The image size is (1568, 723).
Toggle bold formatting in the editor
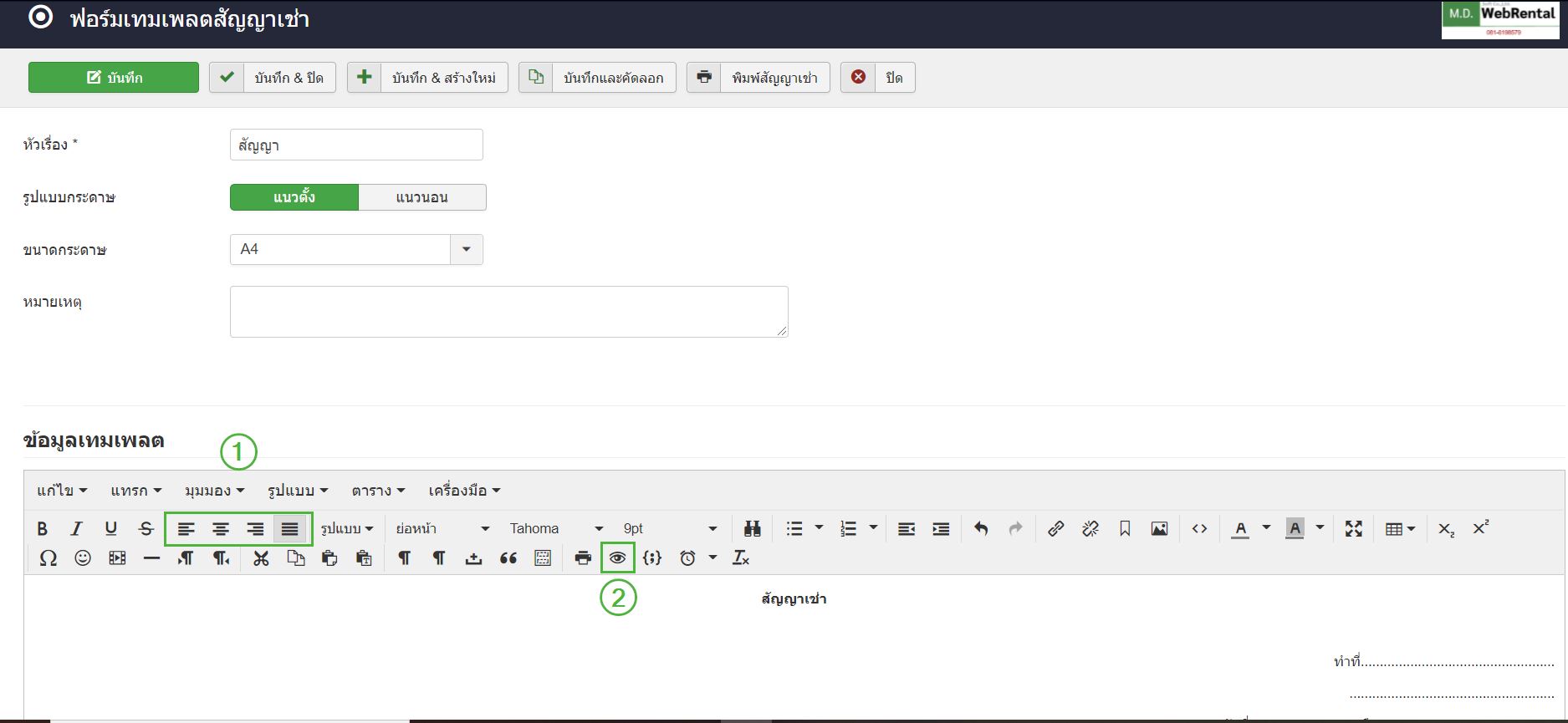point(42,528)
